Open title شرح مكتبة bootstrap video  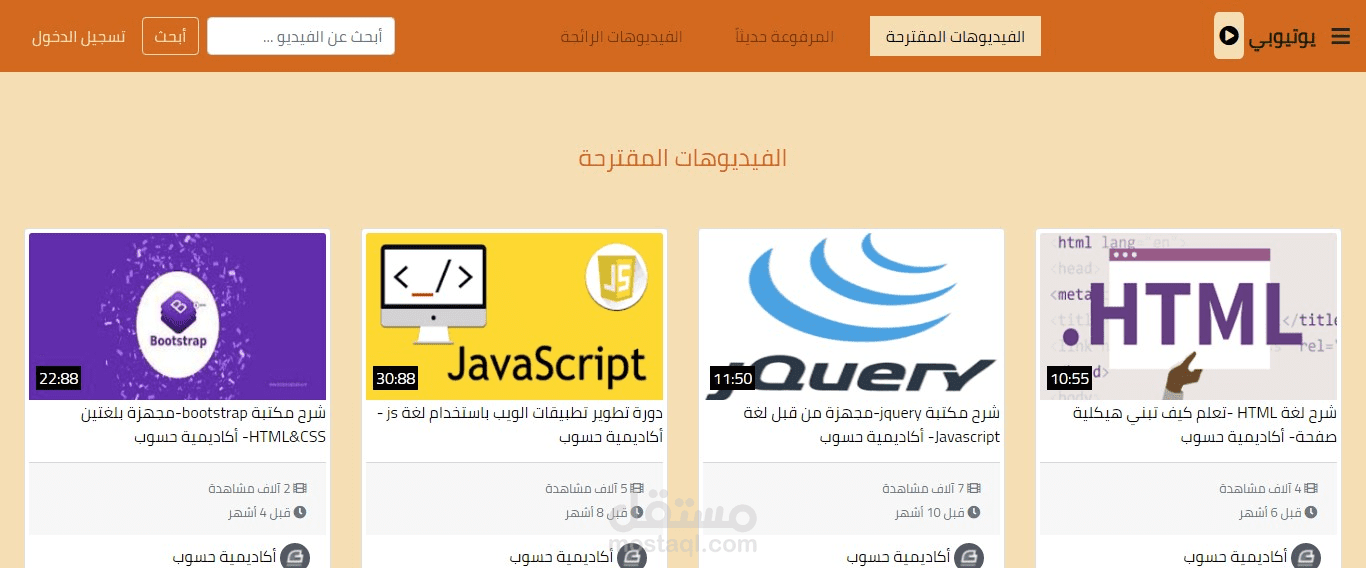pos(203,425)
